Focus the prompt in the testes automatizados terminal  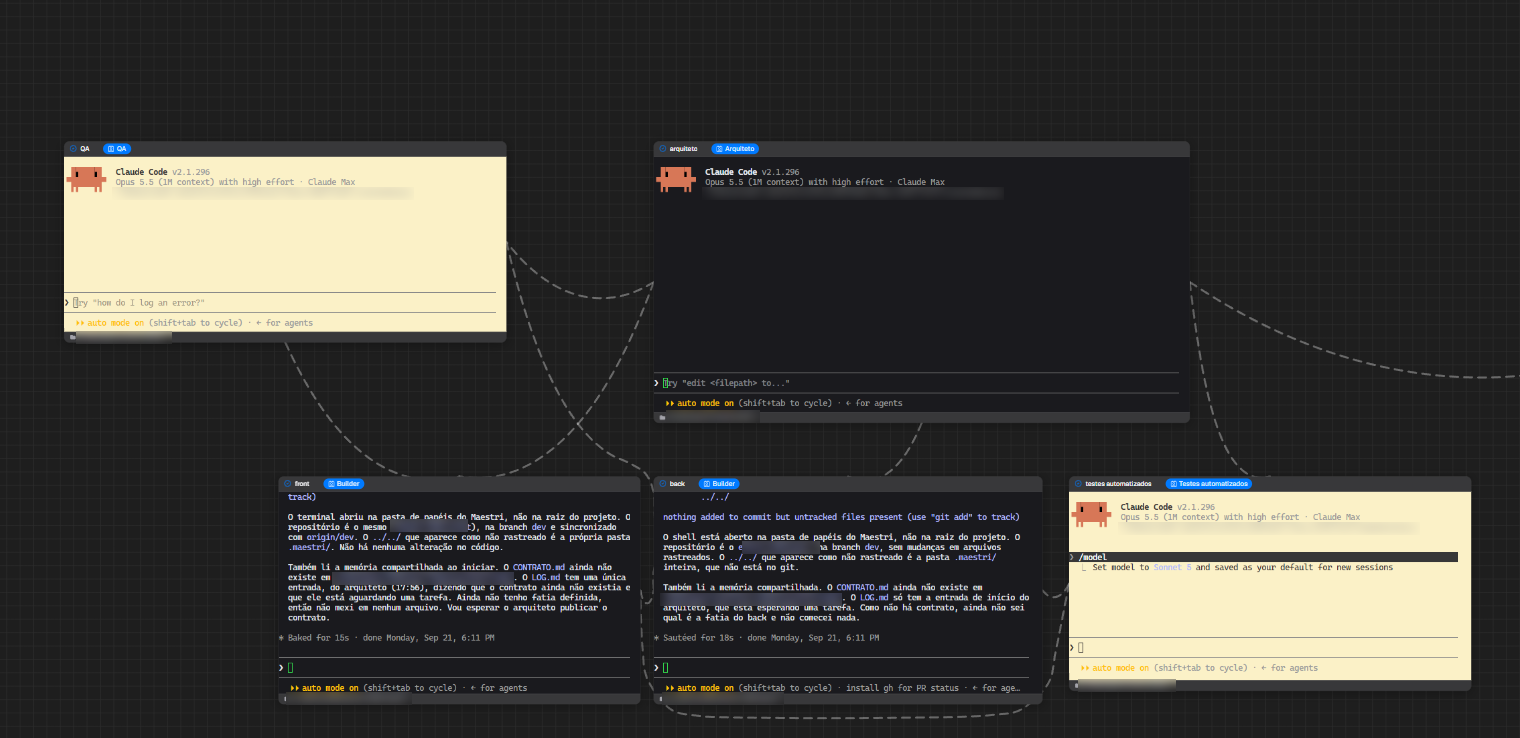(1264, 647)
